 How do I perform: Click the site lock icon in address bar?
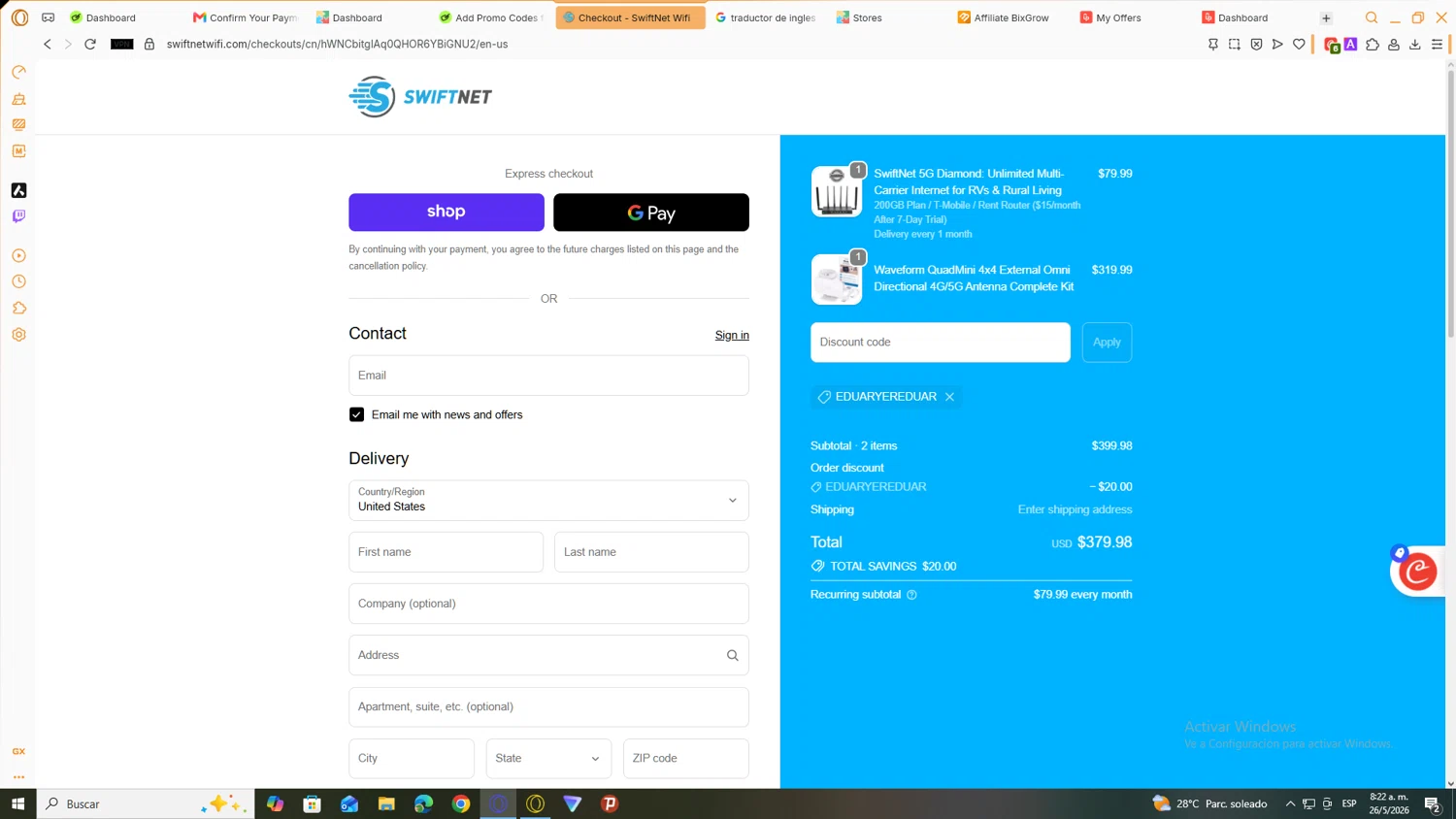149,44
